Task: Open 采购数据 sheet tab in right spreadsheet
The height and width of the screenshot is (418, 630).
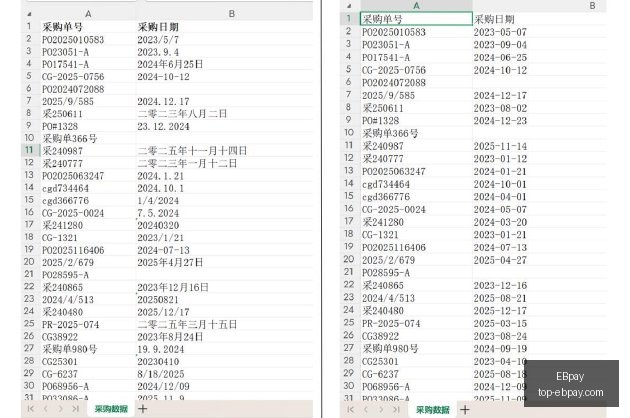Action: 432,410
